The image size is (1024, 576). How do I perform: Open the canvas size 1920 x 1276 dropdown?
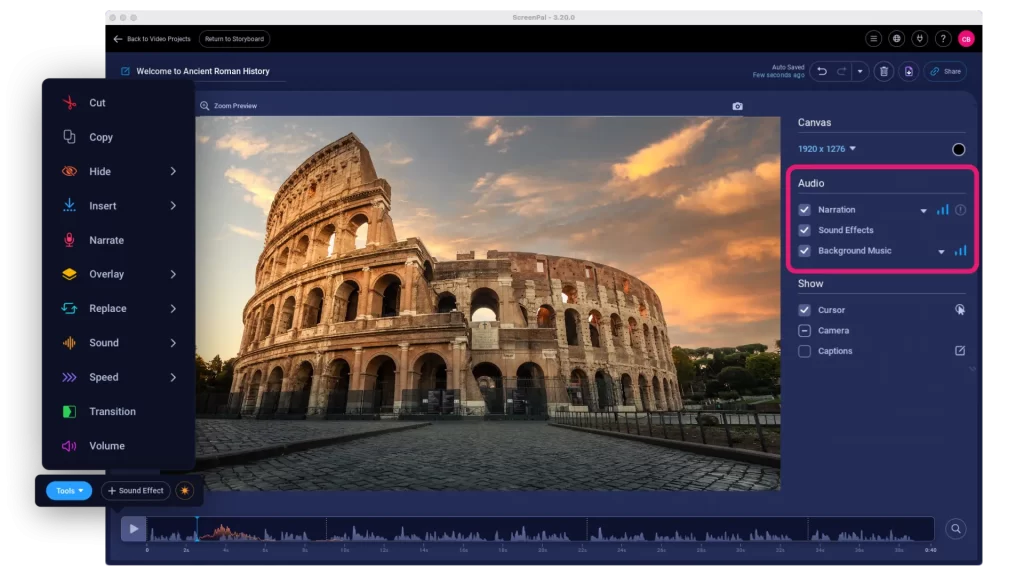coord(827,149)
